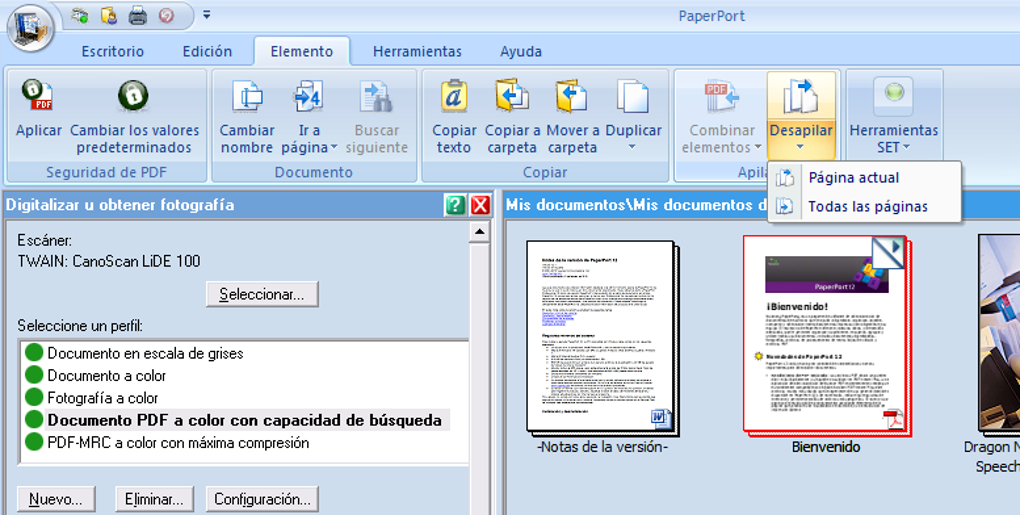Click Word icon on Notas de la versión thumbnail

660,419
